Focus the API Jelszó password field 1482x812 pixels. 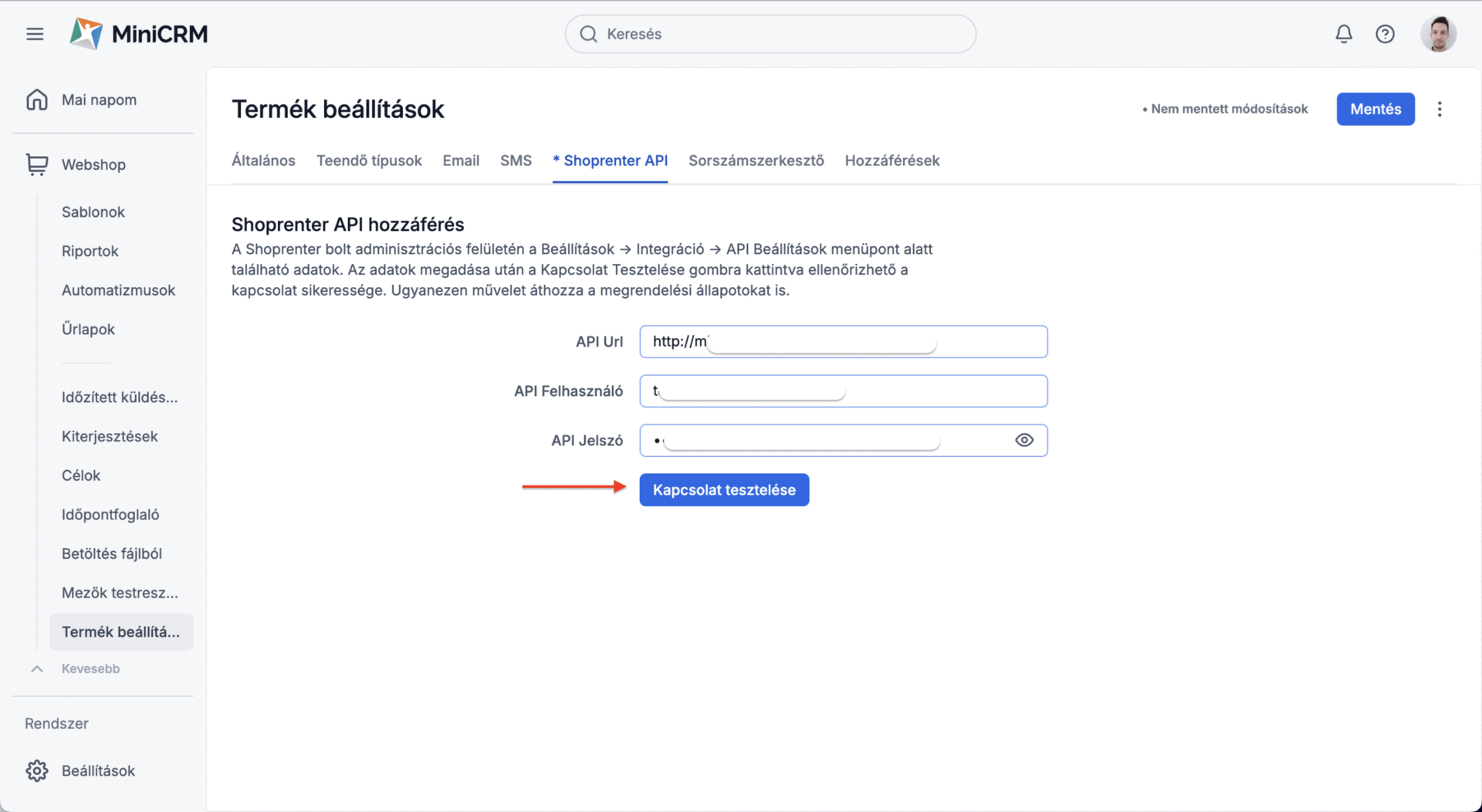coord(843,440)
